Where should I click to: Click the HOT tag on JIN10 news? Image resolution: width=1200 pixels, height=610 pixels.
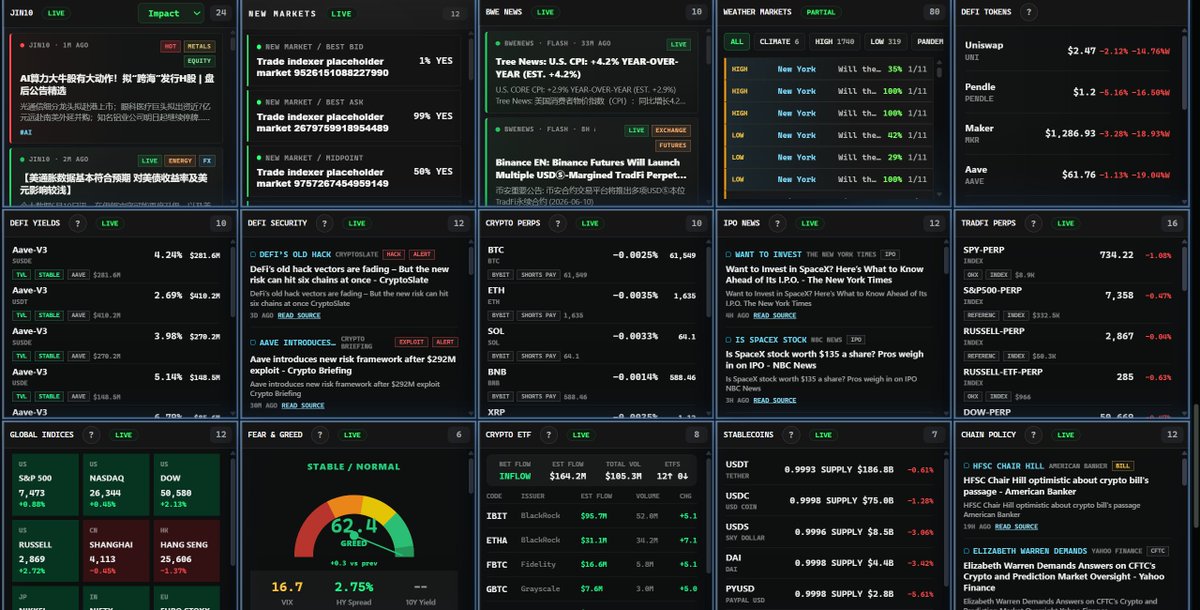click(170, 46)
